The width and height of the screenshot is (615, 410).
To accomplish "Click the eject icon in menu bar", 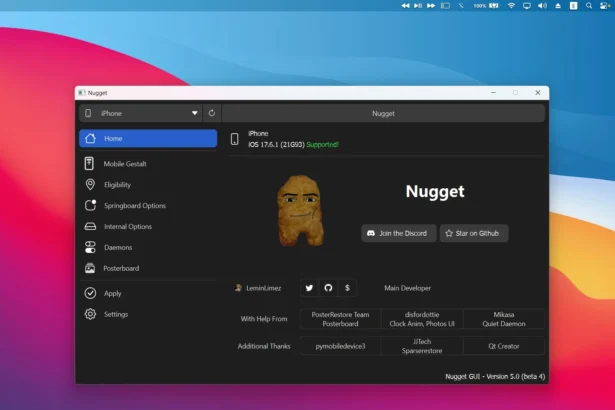I will point(558,5).
